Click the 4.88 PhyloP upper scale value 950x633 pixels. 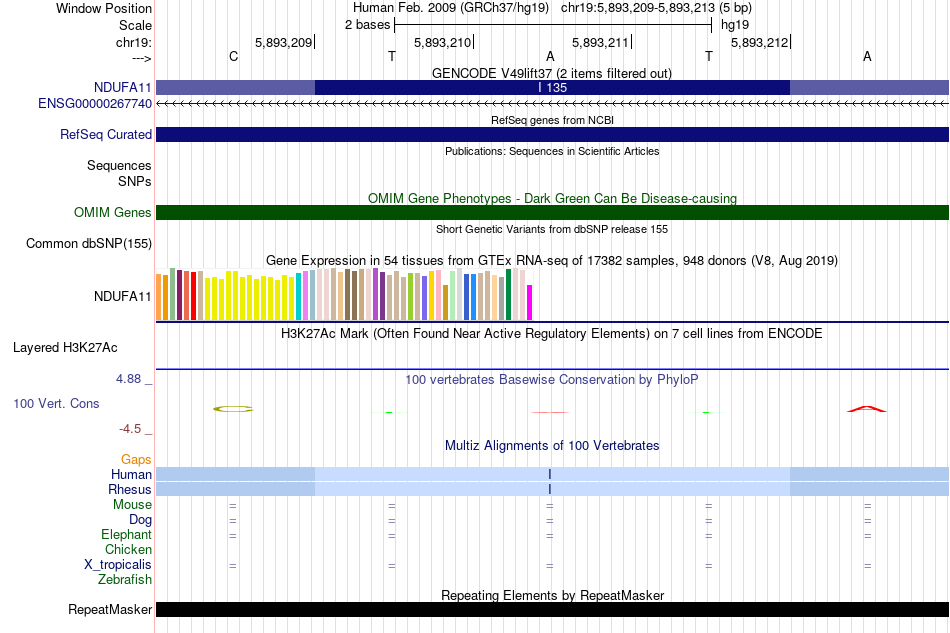coord(128,379)
